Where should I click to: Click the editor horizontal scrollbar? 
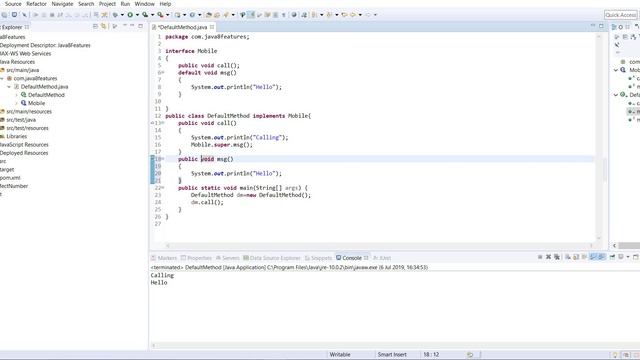click(x=379, y=245)
